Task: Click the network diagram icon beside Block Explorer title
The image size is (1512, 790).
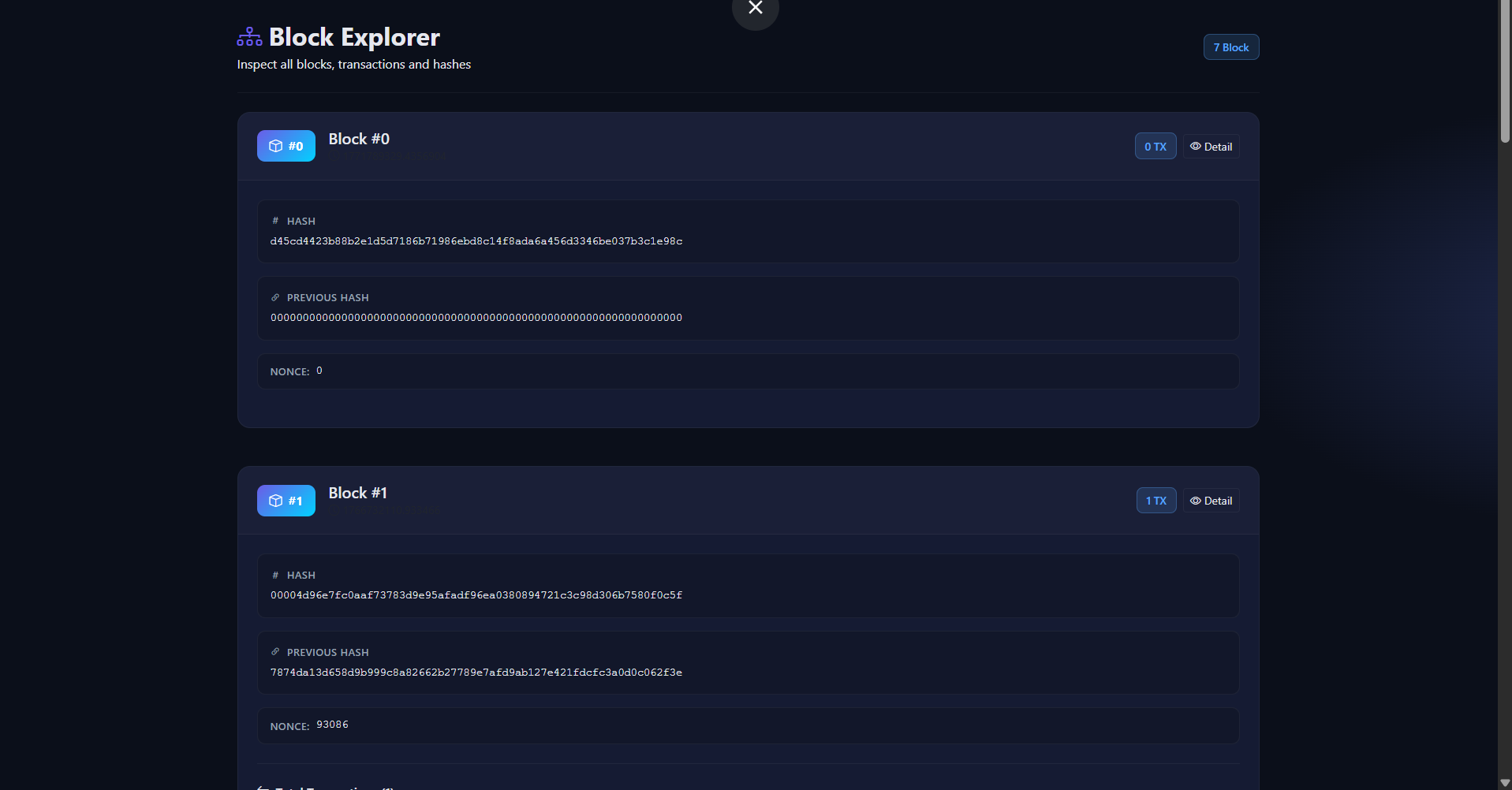Action: pos(248,35)
